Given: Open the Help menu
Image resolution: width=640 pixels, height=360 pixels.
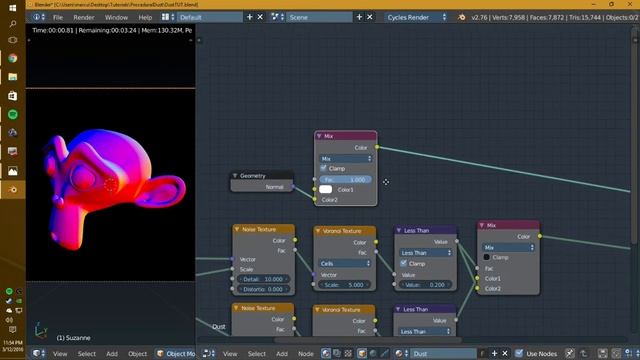Looking at the screenshot, I should (145, 17).
